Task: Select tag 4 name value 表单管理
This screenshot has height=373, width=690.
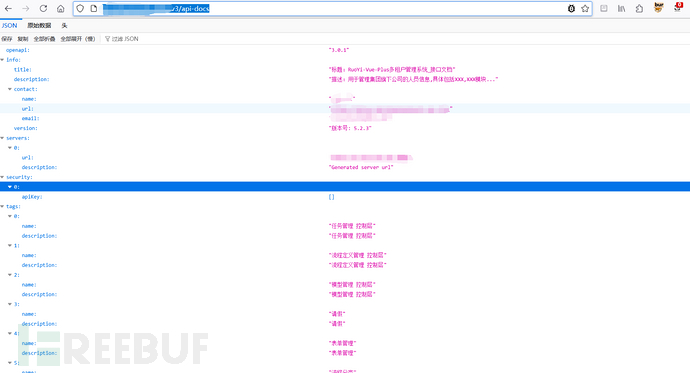Action: coord(342,343)
